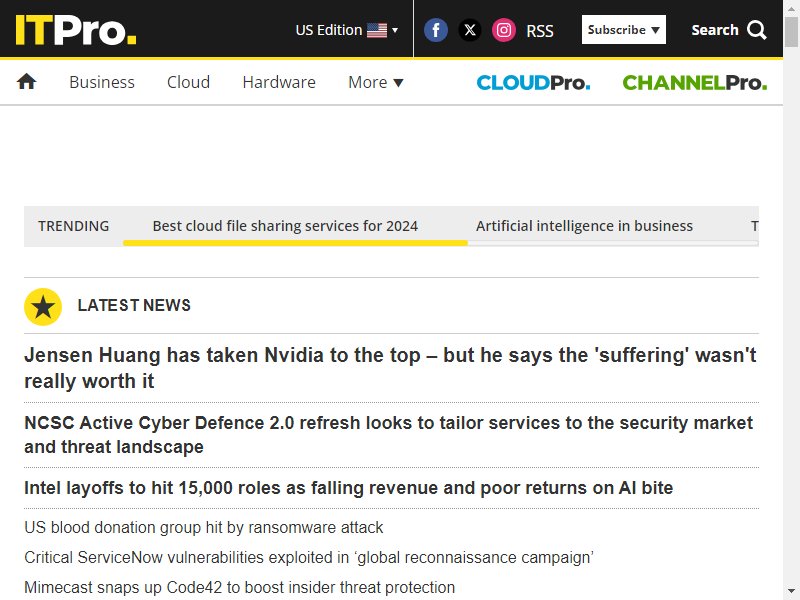Viewport: 800px width, 600px height.
Task: Open the Cloud section
Action: coord(188,82)
